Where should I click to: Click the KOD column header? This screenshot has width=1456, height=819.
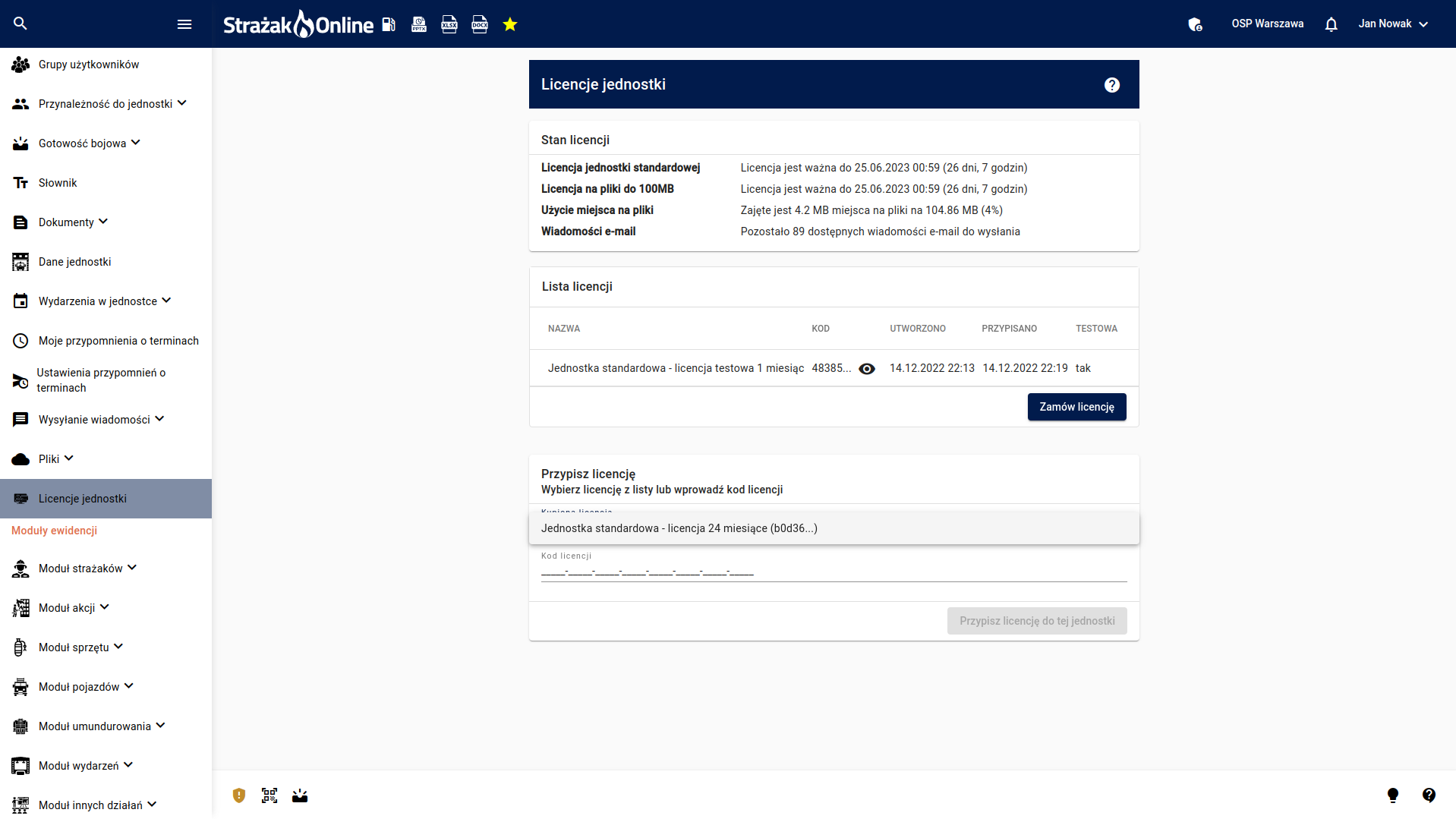[x=821, y=329]
